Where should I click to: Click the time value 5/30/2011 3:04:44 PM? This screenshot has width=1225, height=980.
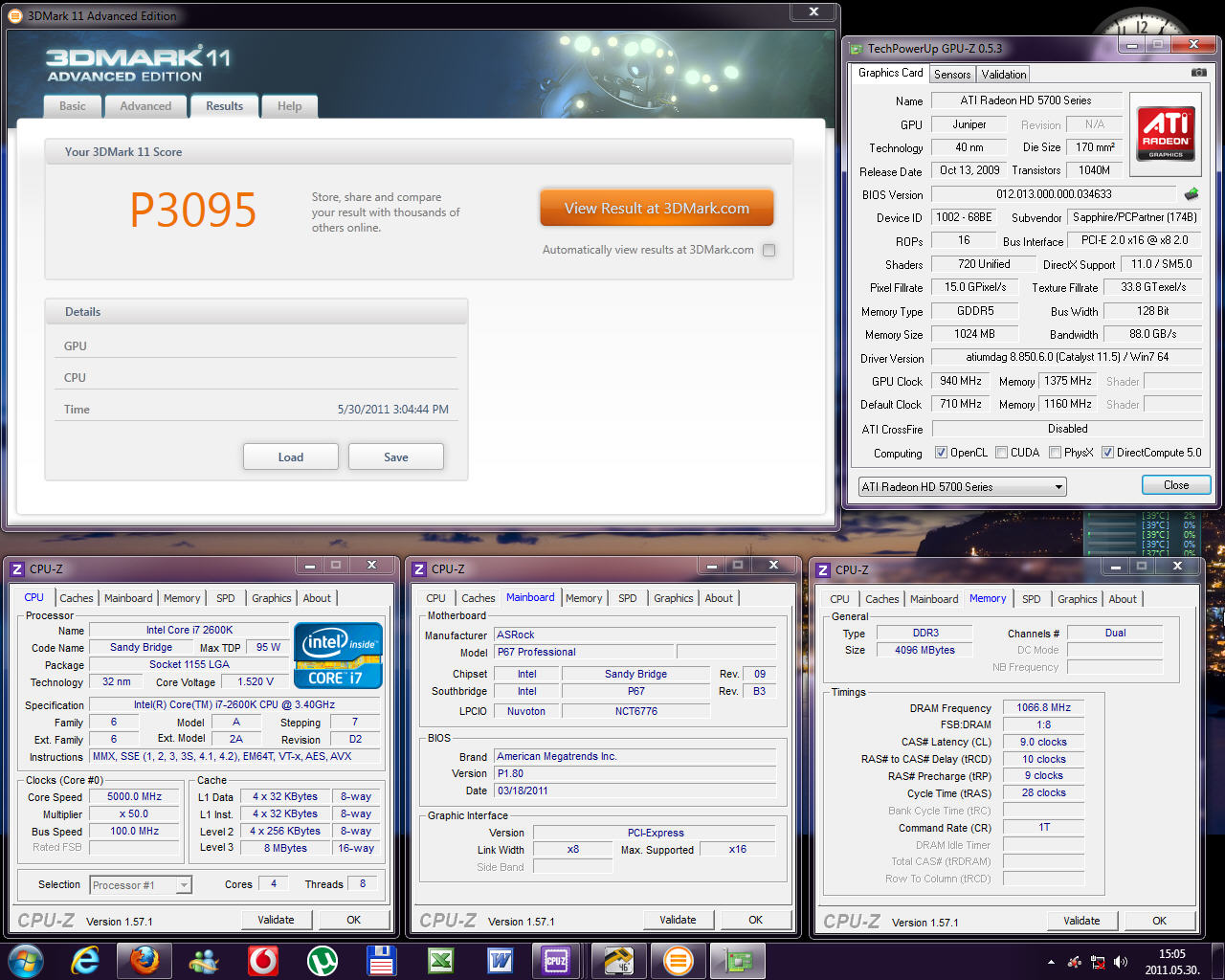tap(392, 410)
